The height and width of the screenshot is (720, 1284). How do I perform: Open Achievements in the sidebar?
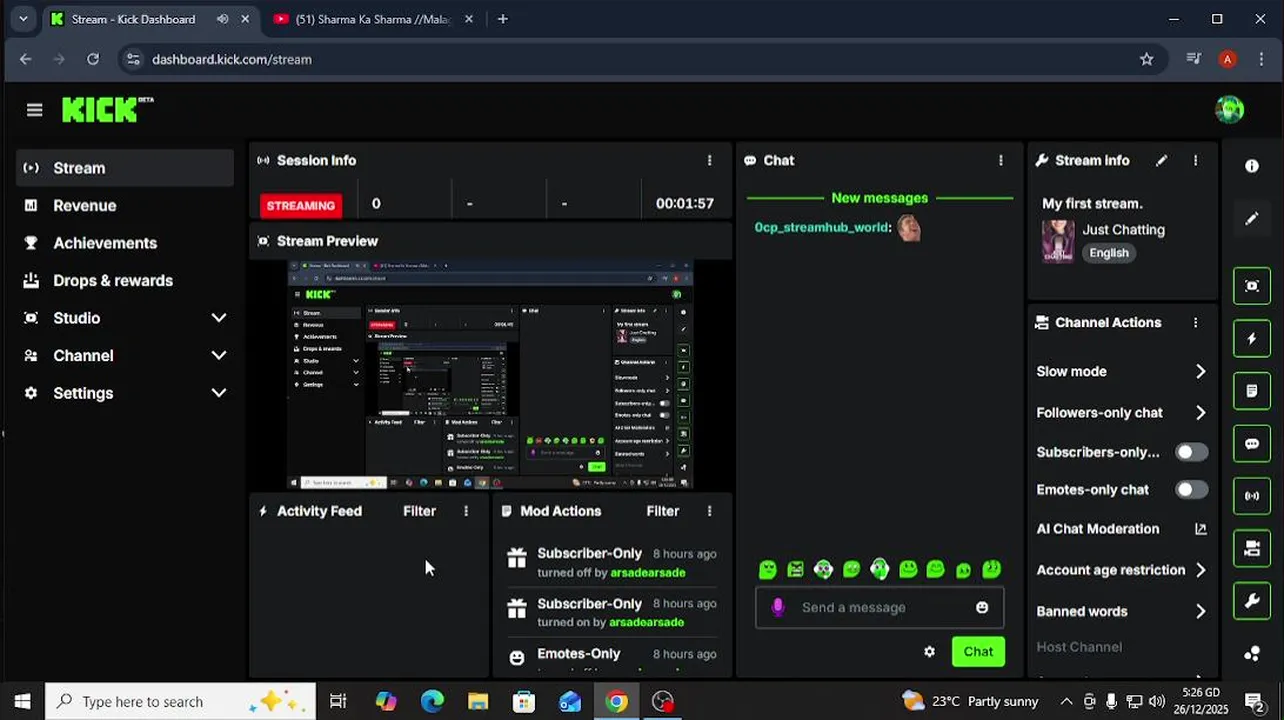(x=125, y=243)
